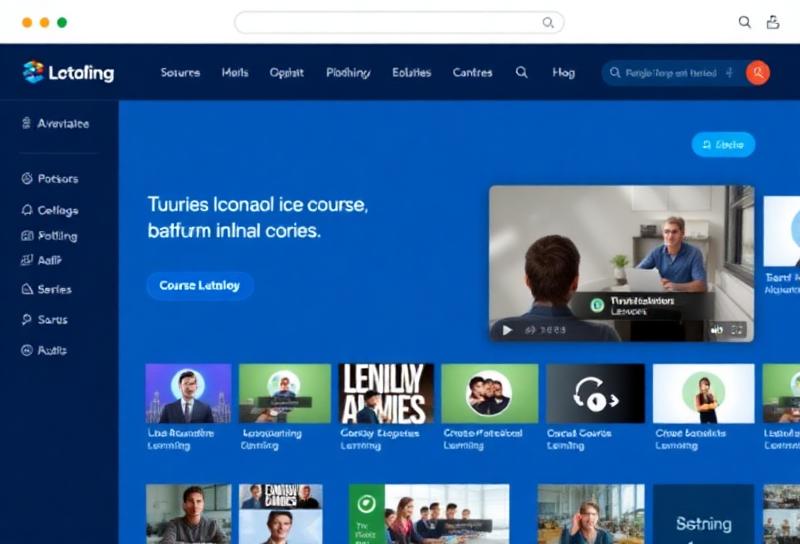The width and height of the screenshot is (800, 544).
Task: Click the Hog link in the navigation bar
Action: click(x=563, y=72)
